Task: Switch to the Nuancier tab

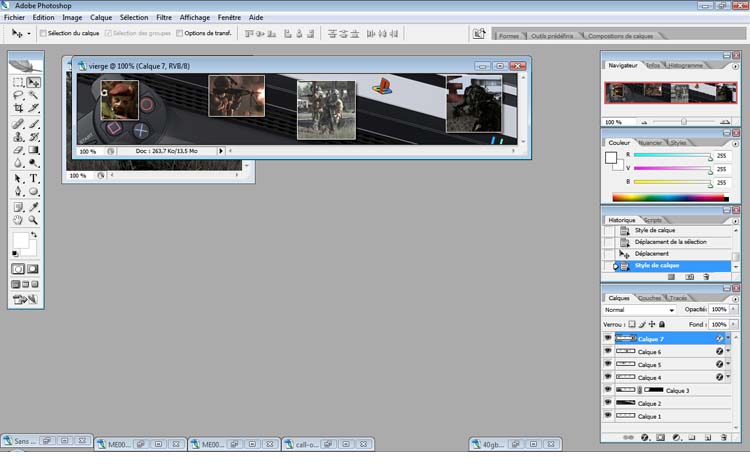Action: [x=650, y=142]
